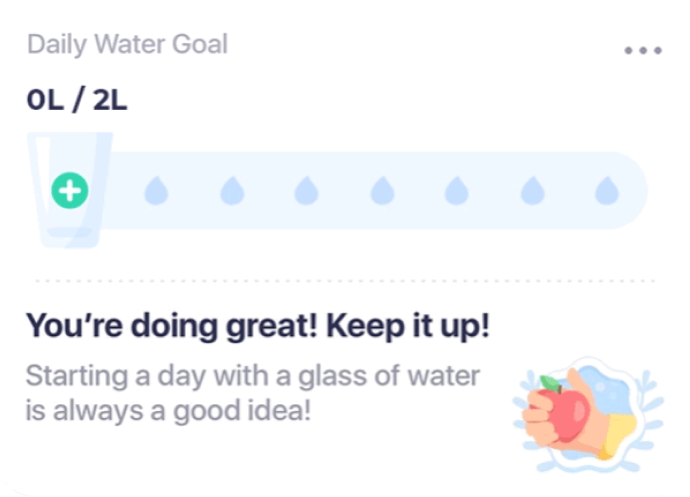Screen dimensions: 690x497
Task: Select the third water drop in the tracker
Action: click(307, 190)
